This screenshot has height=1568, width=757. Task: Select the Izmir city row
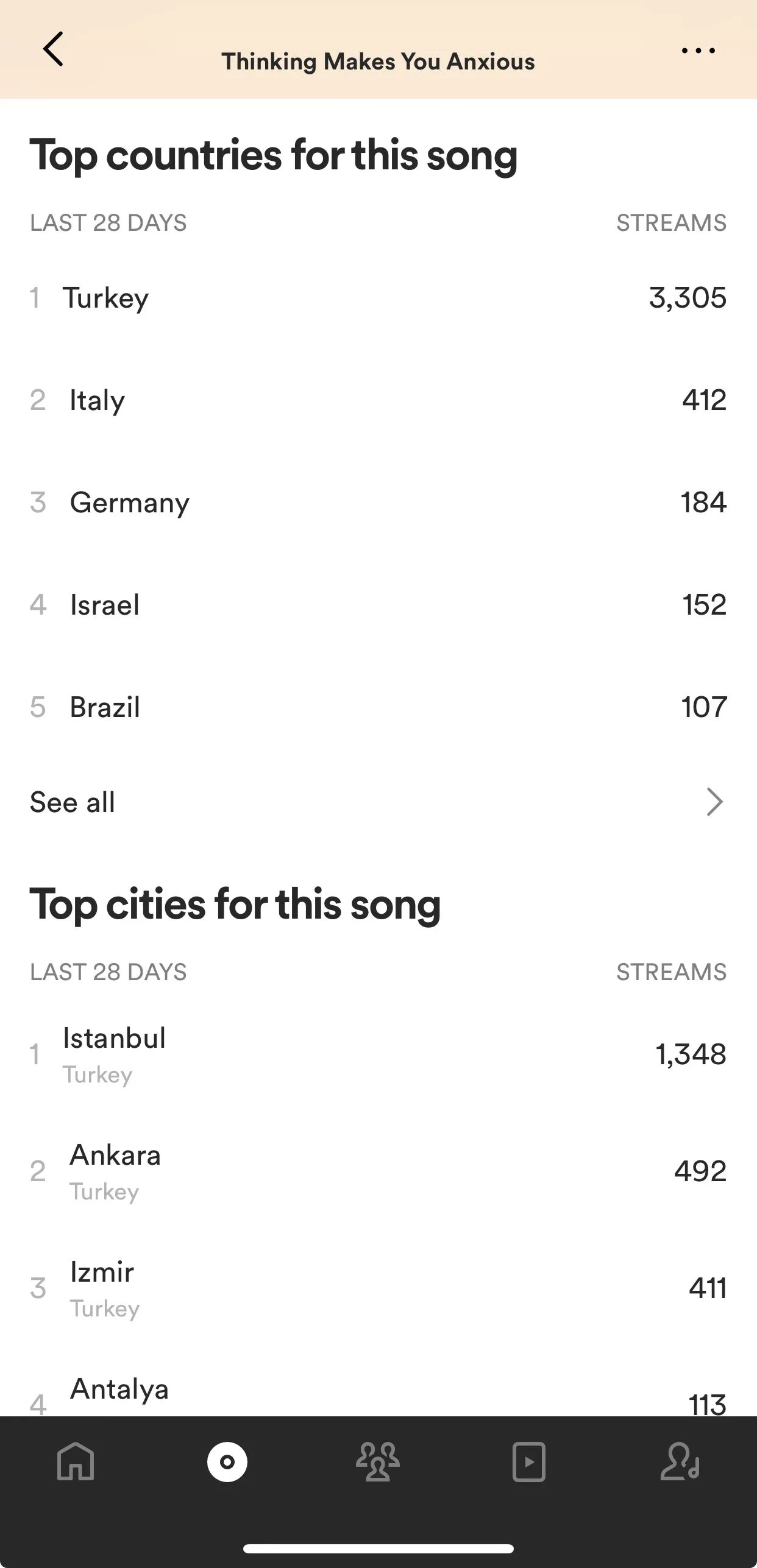point(378,1288)
